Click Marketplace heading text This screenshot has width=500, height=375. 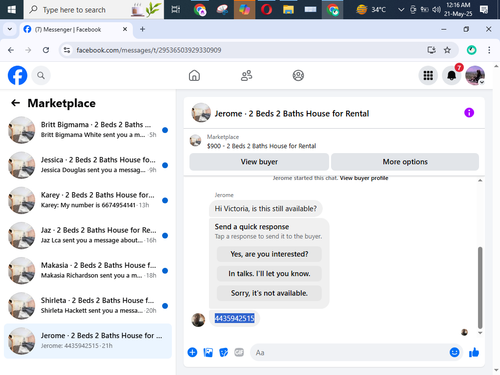[x=62, y=103]
